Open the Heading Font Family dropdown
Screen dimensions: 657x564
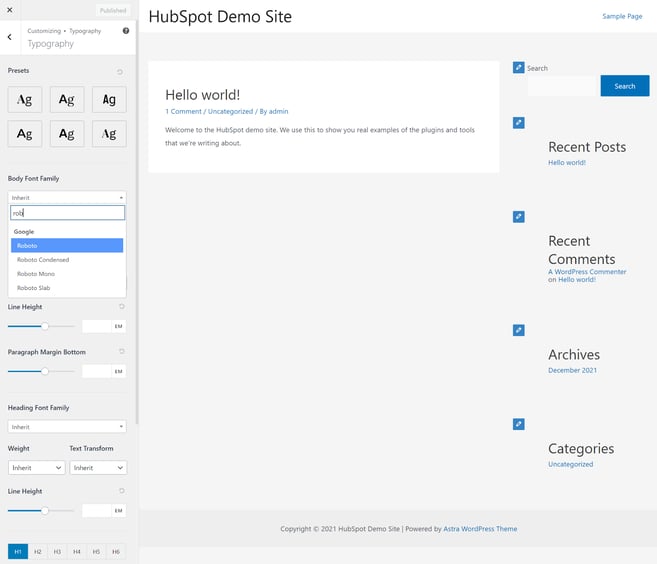click(67, 427)
